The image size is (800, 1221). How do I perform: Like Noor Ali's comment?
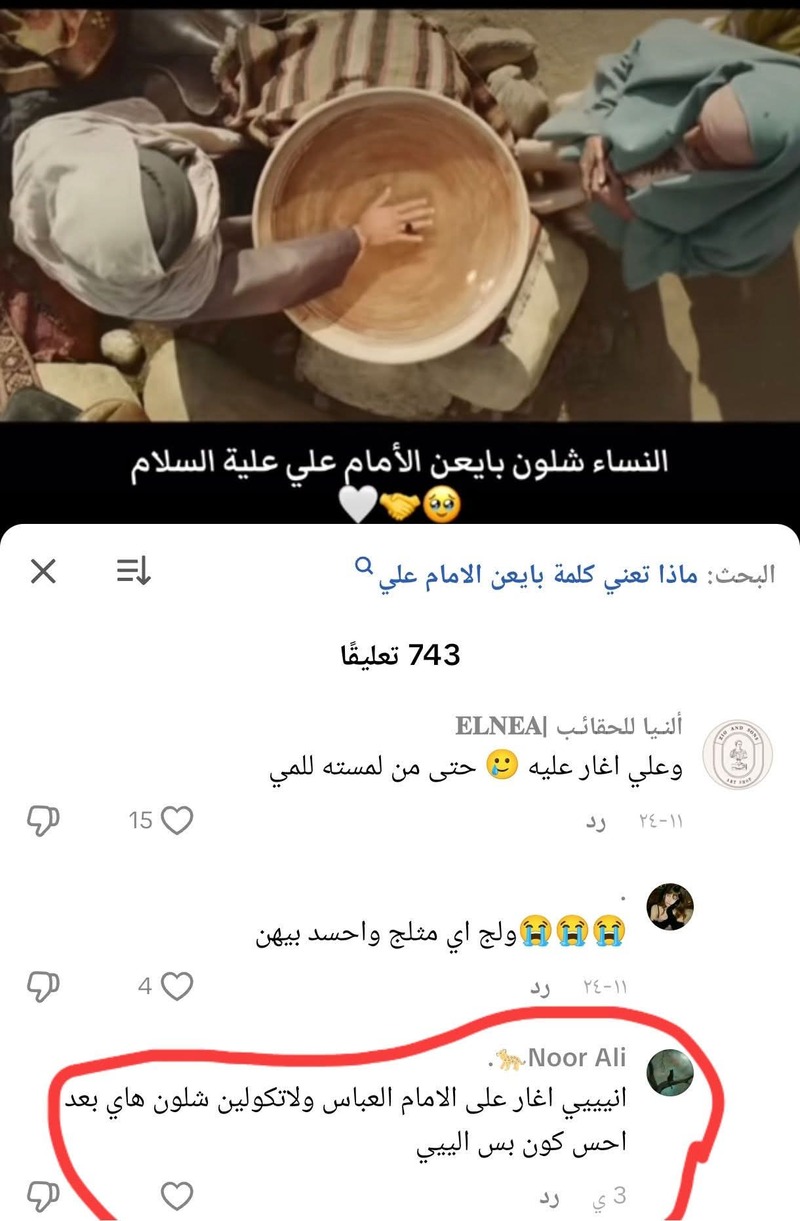(x=177, y=1195)
